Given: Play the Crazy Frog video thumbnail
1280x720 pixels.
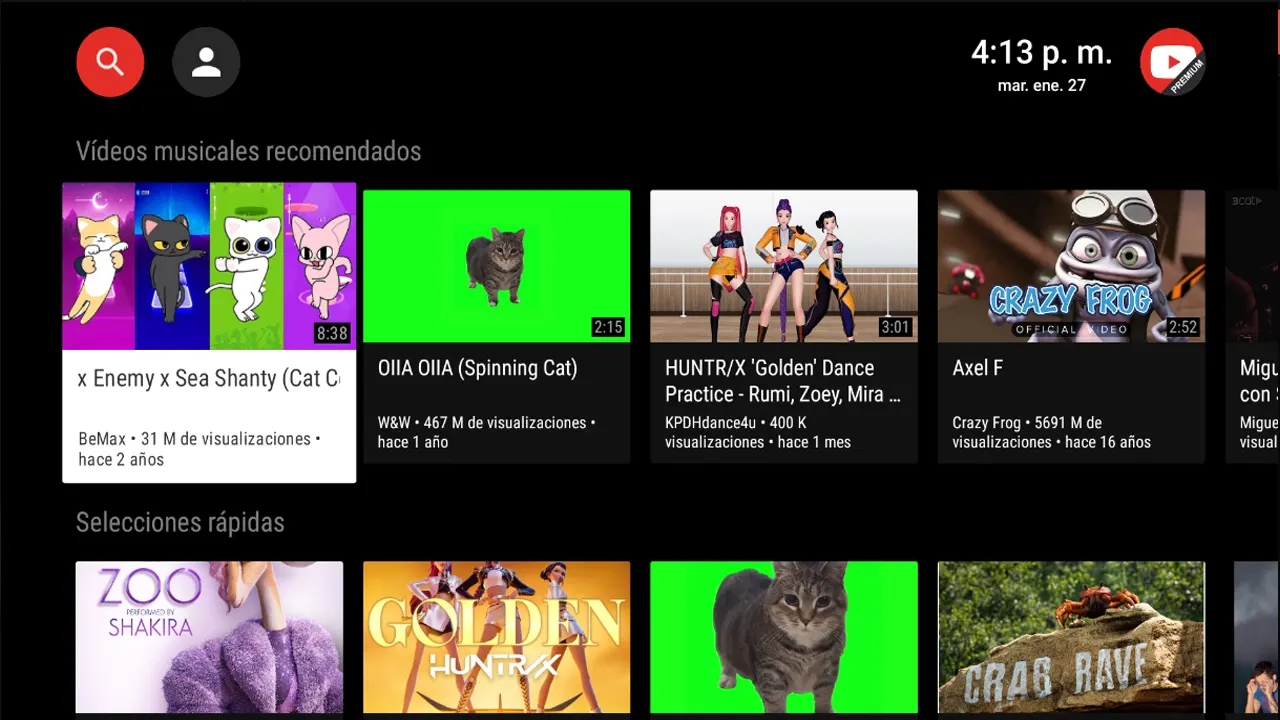Looking at the screenshot, I should tap(1071, 266).
